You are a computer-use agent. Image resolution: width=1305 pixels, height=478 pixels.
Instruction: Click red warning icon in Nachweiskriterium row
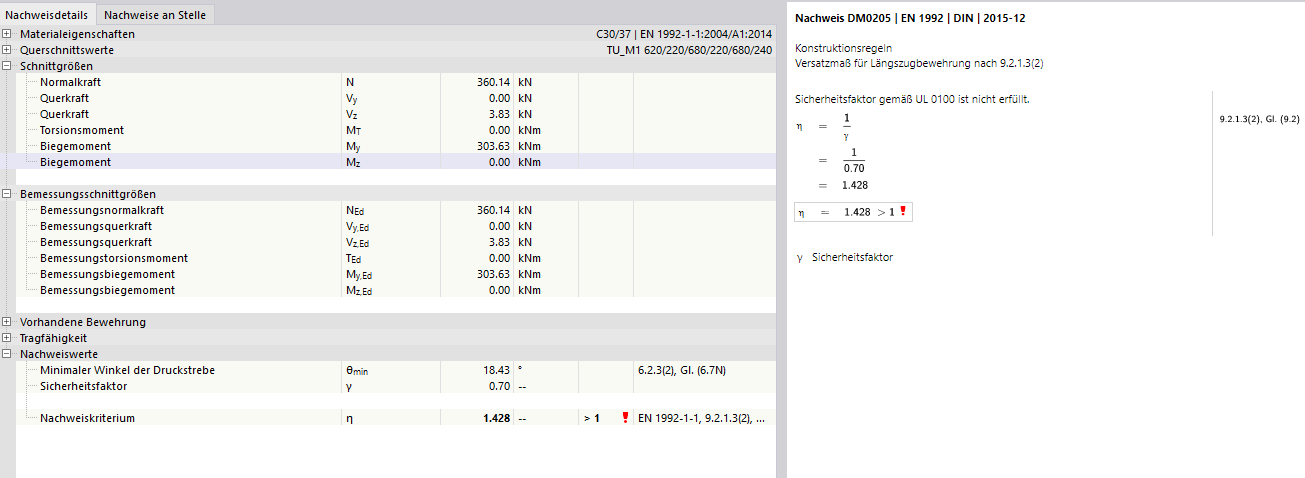pyautogui.click(x=626, y=418)
